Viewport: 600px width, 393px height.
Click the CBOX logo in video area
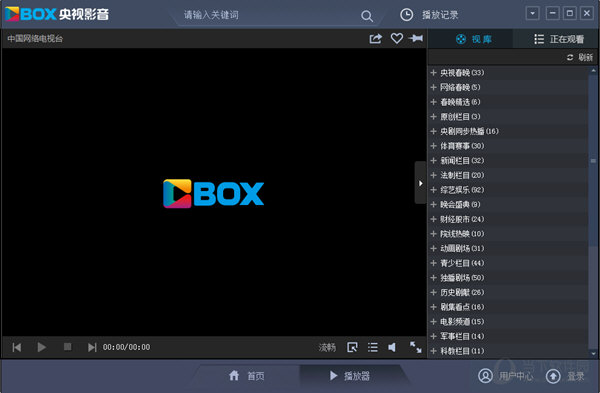pos(214,194)
